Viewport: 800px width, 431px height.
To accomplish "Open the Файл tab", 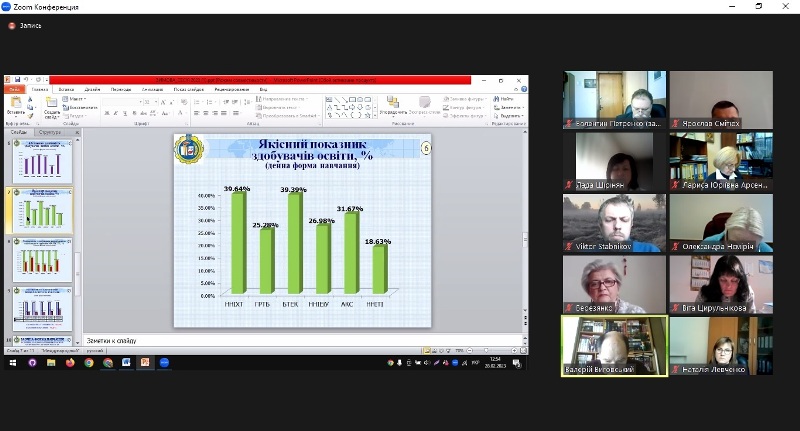I will [x=14, y=89].
